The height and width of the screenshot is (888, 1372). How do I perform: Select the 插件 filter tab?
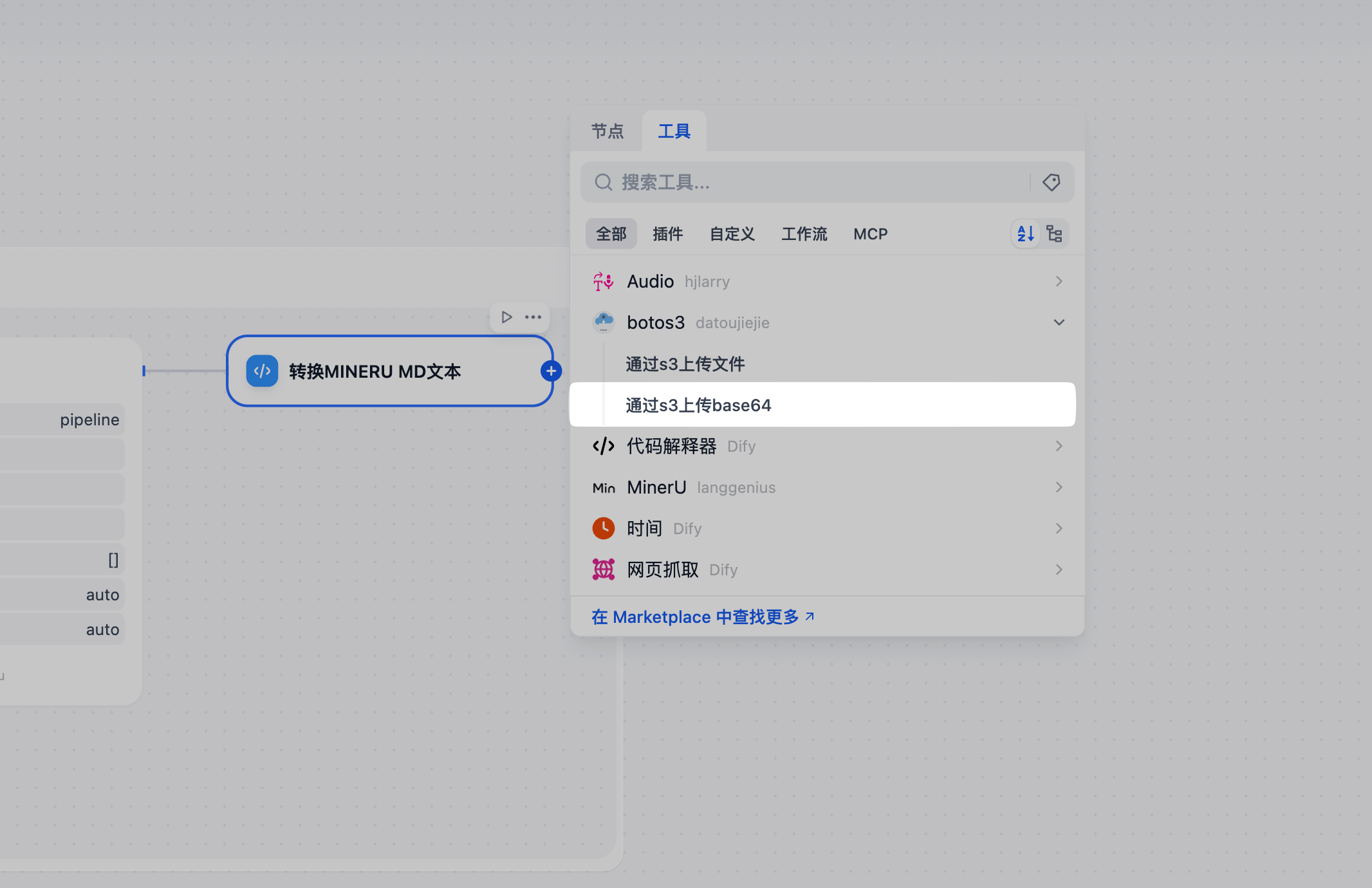[667, 234]
